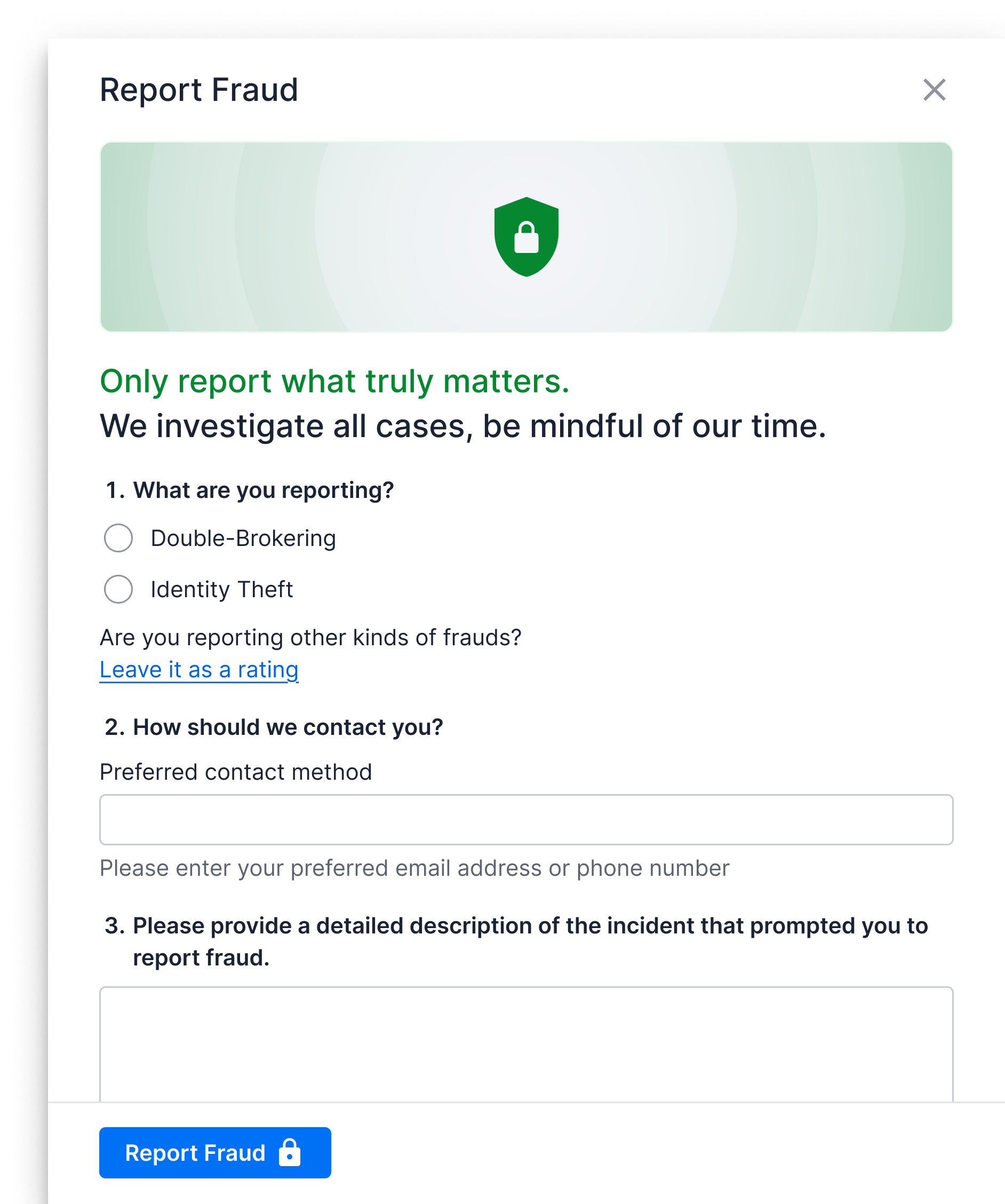Image resolution: width=1005 pixels, height=1204 pixels.
Task: Choose the "Identity Theft" option label
Action: (x=222, y=589)
